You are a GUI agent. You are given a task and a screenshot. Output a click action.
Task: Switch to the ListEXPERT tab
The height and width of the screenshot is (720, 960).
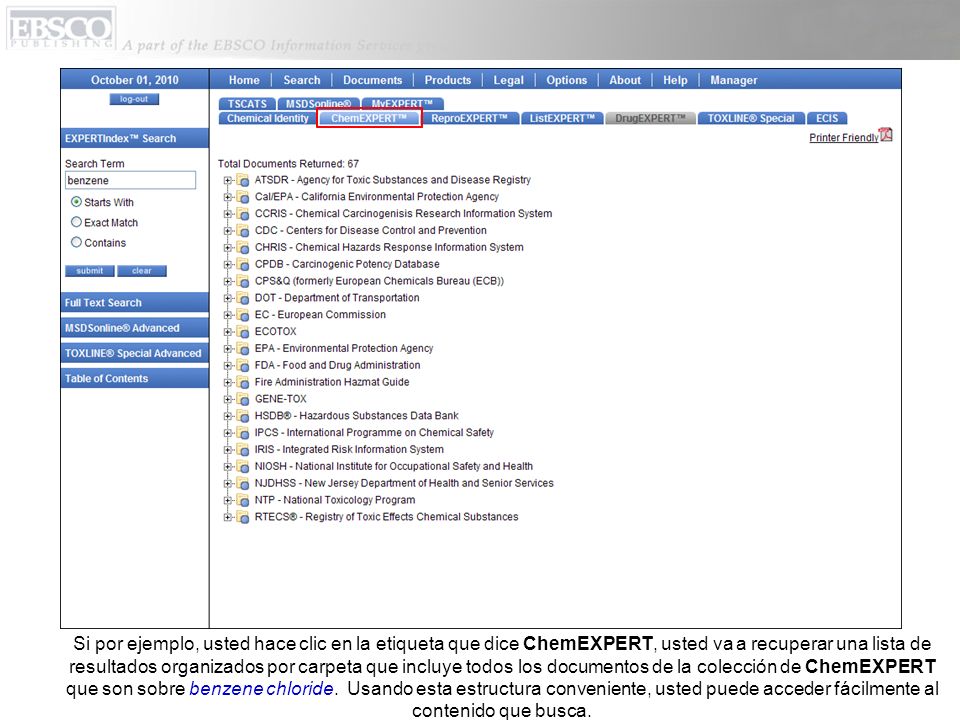(562, 118)
